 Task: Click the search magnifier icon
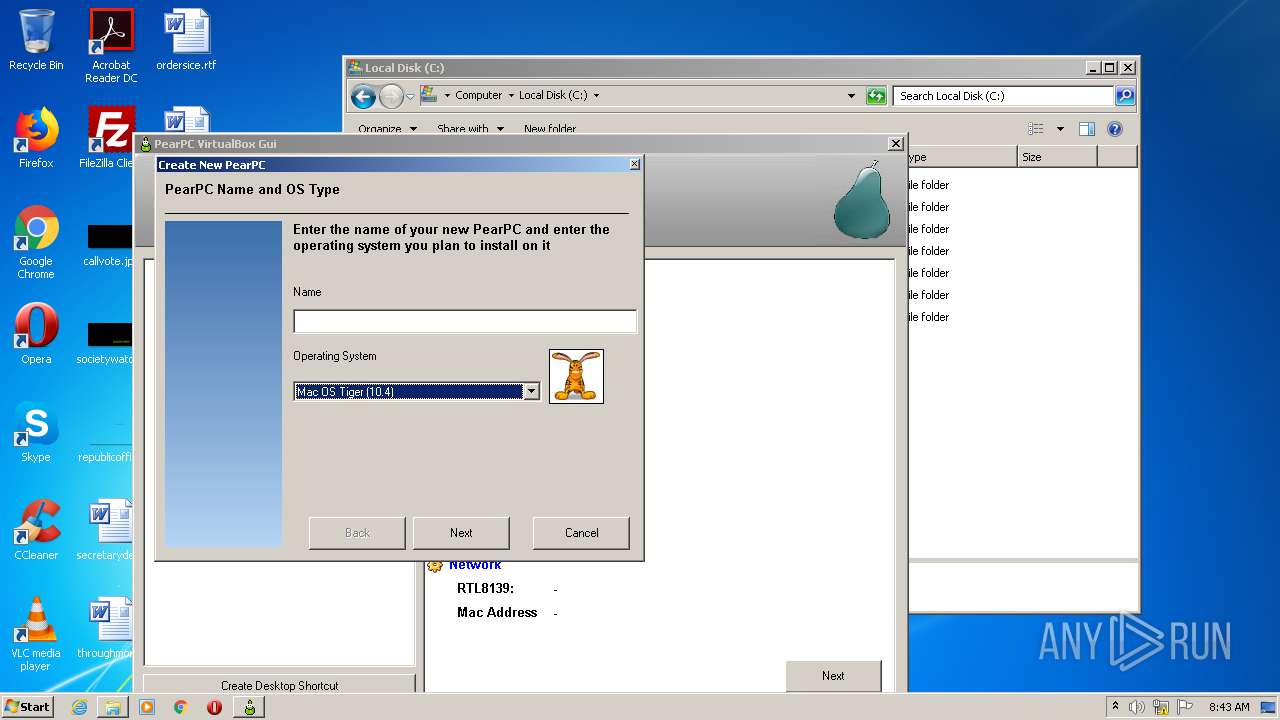(x=1125, y=96)
